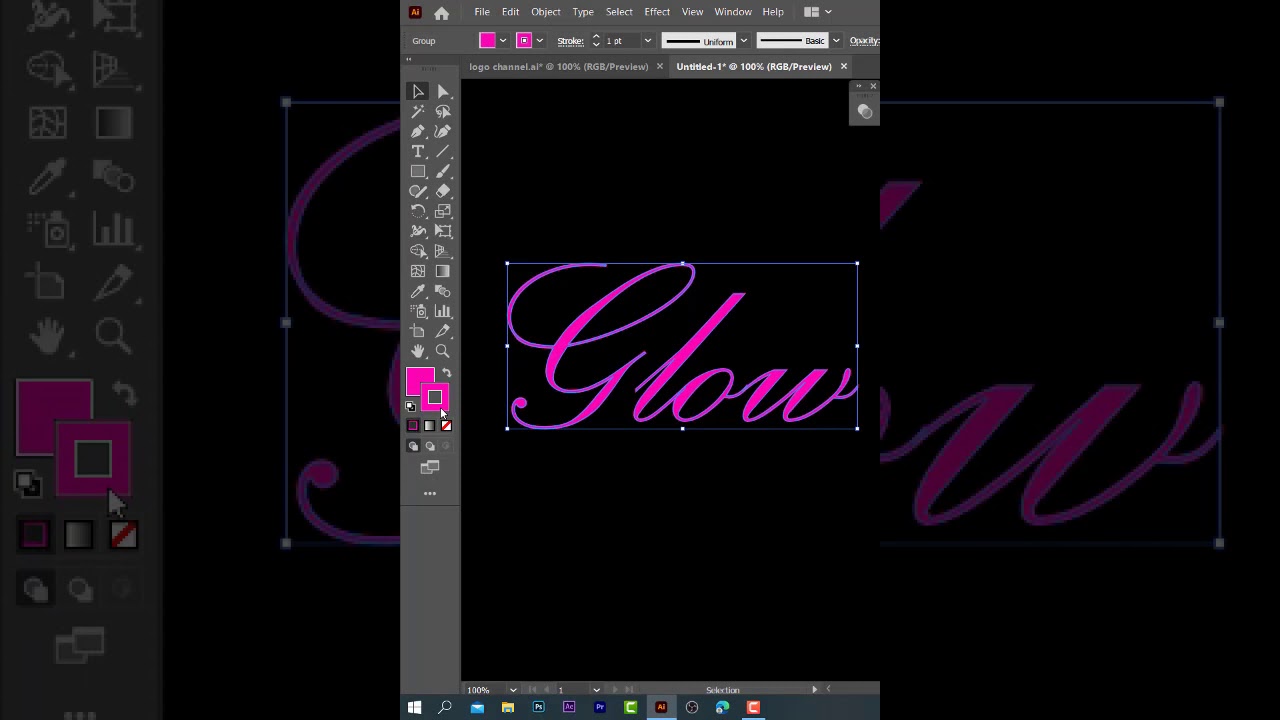The width and height of the screenshot is (1280, 720).
Task: Switch to Draw Behind drawing mode
Action: pyautogui.click(x=430, y=446)
